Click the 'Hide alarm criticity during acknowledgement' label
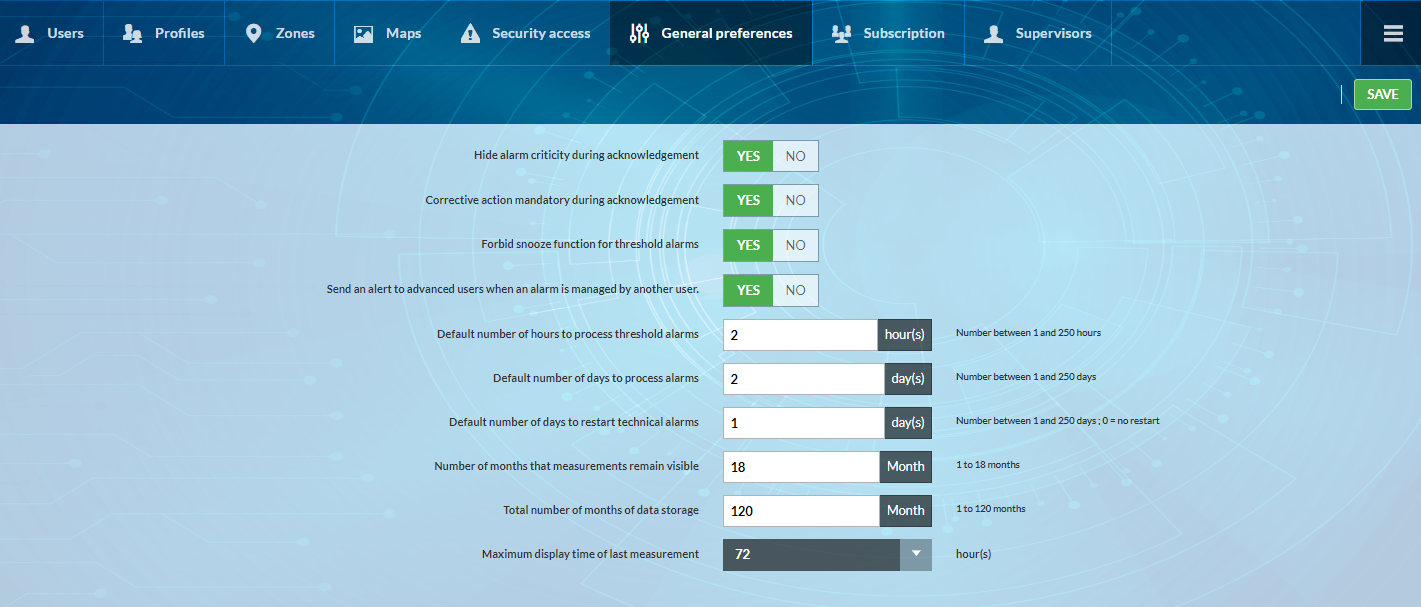Viewport: 1421px width, 607px height. (x=586, y=155)
